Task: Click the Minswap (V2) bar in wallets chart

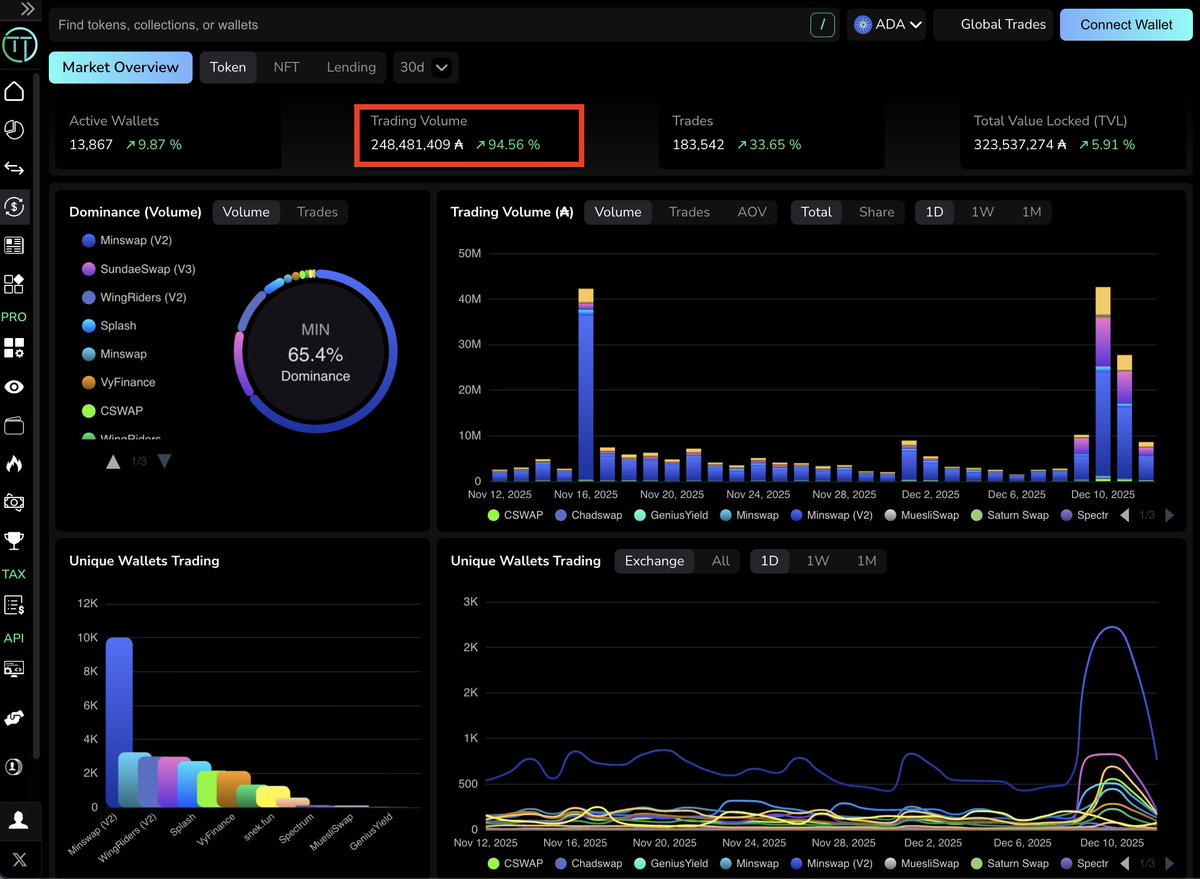Action: 119,722
